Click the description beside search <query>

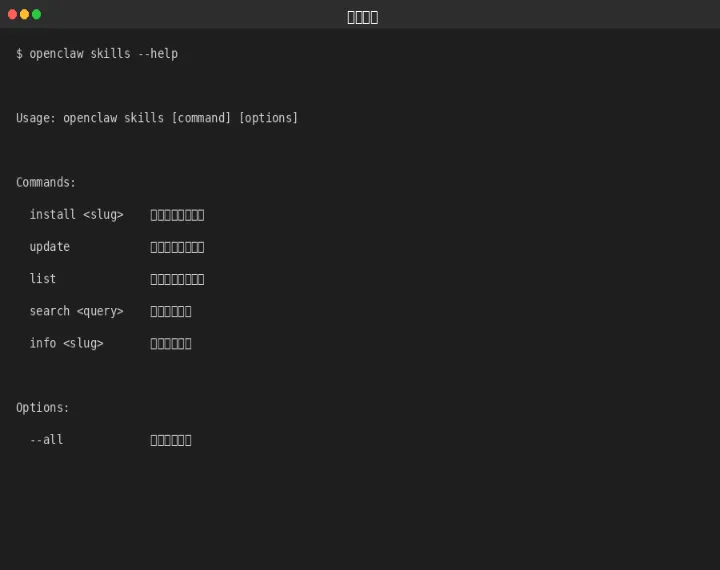click(170, 311)
